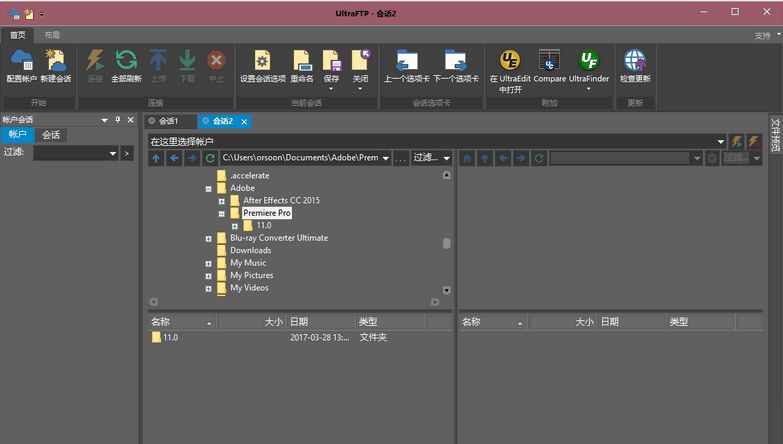Open in UltraEdit icon
The image size is (783, 444).
coord(510,60)
